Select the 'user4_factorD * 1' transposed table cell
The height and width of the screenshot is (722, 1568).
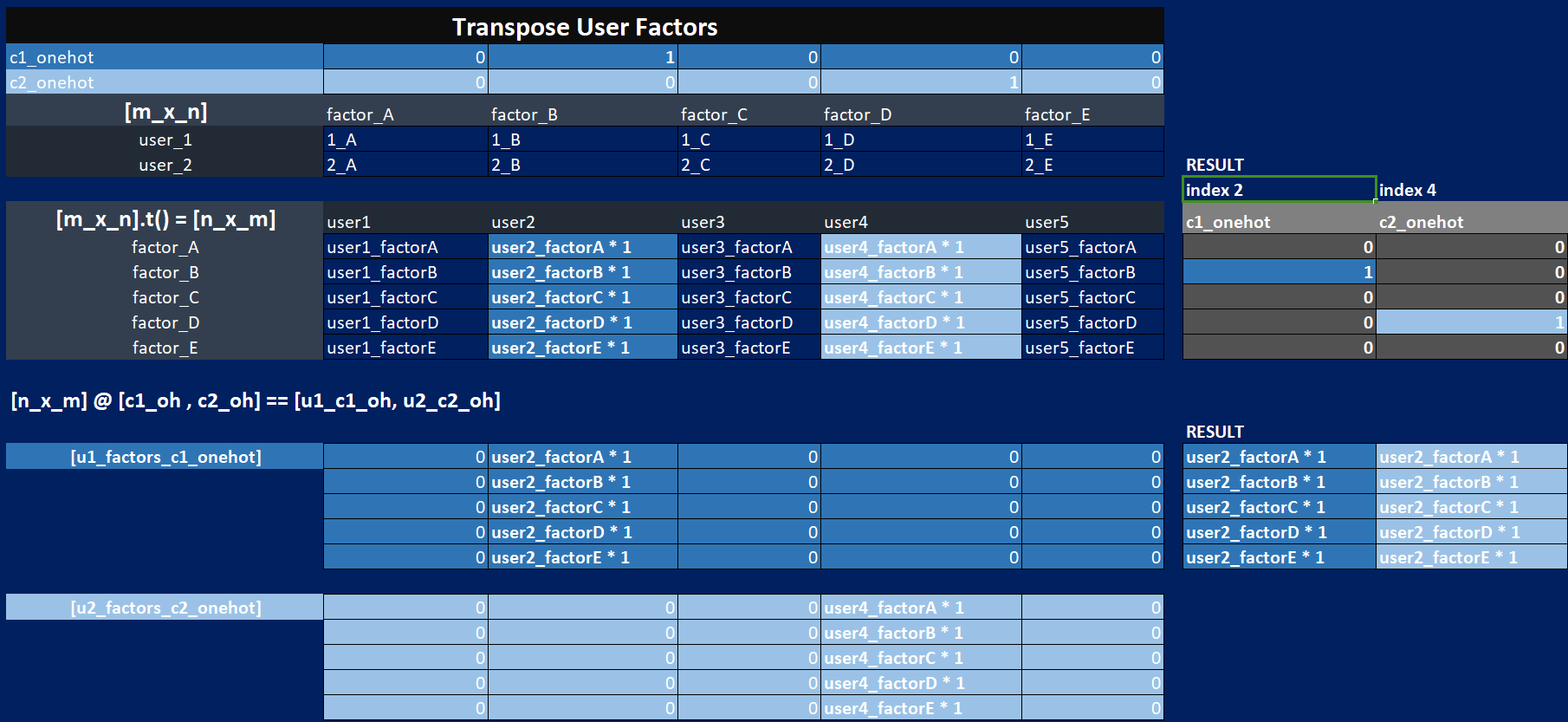click(x=921, y=322)
